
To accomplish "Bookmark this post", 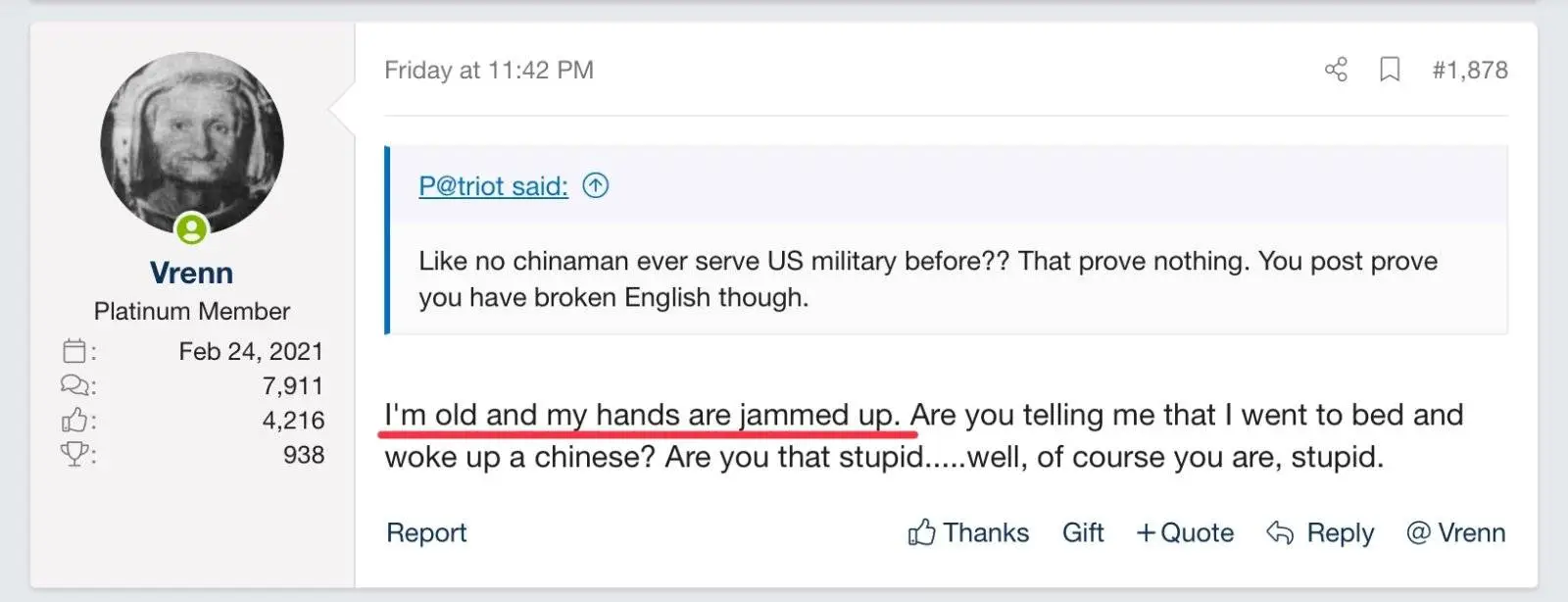I will 1390,70.
